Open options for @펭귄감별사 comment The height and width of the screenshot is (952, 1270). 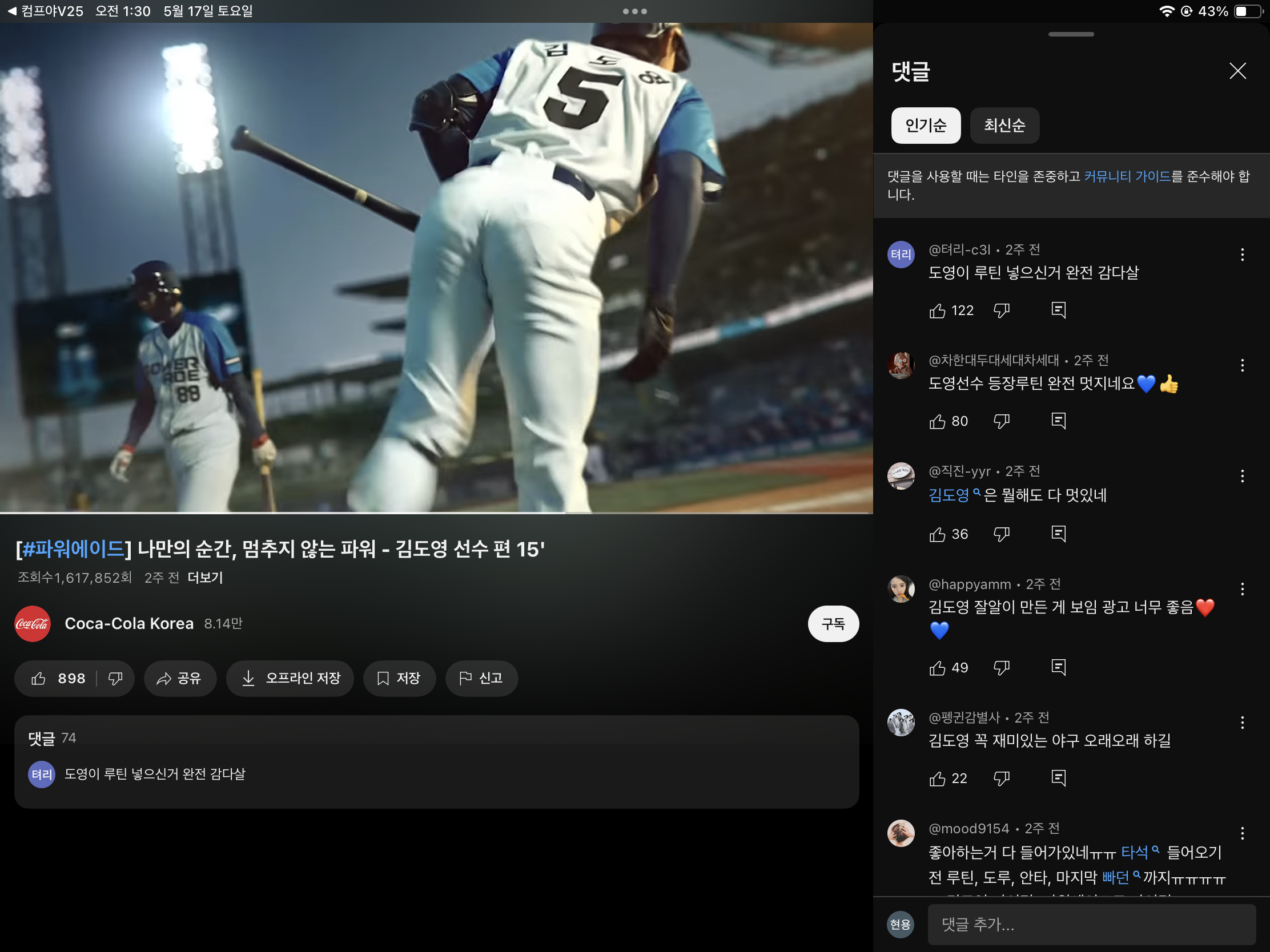1243,723
